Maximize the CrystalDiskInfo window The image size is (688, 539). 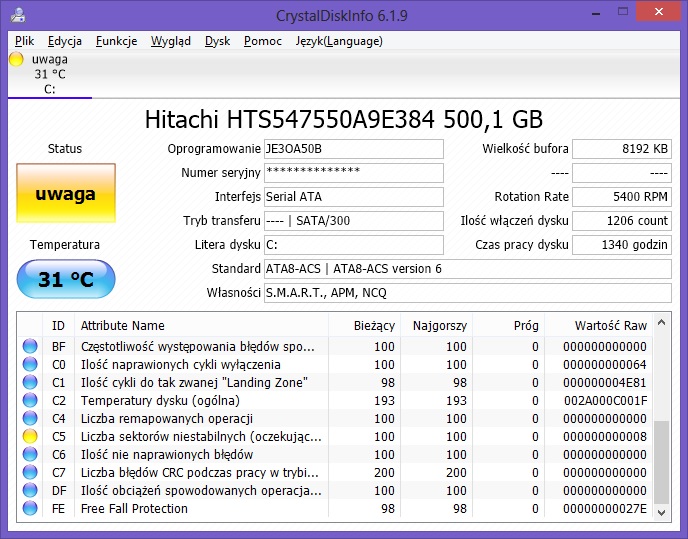[x=623, y=12]
